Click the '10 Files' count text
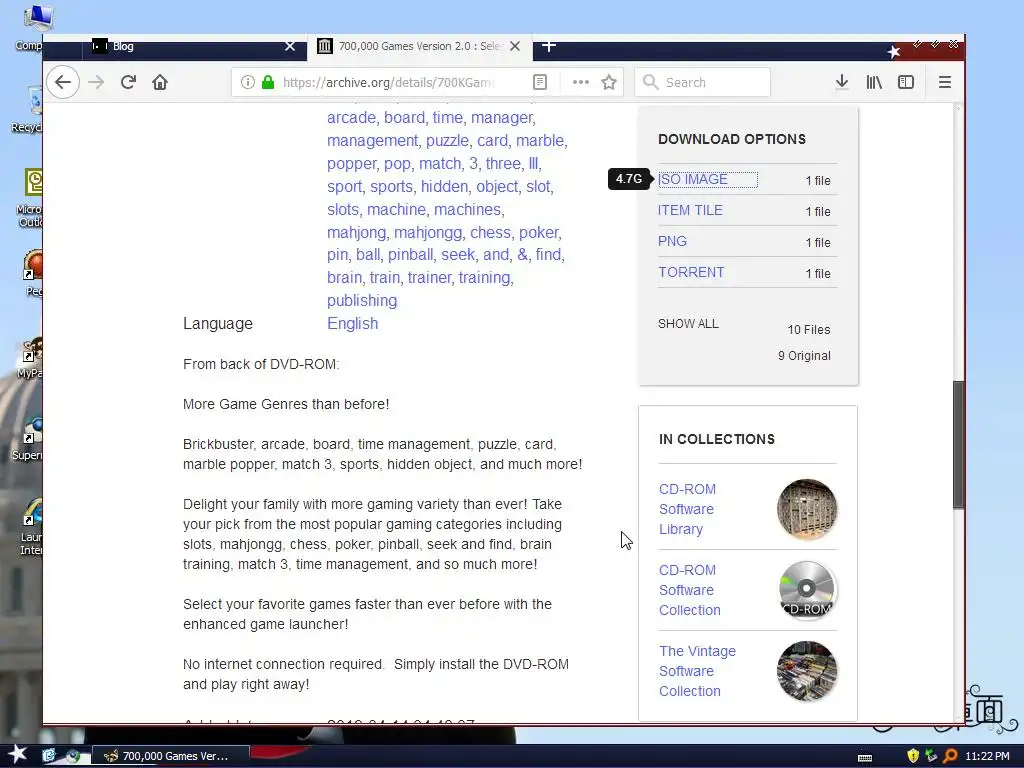 pos(808,330)
